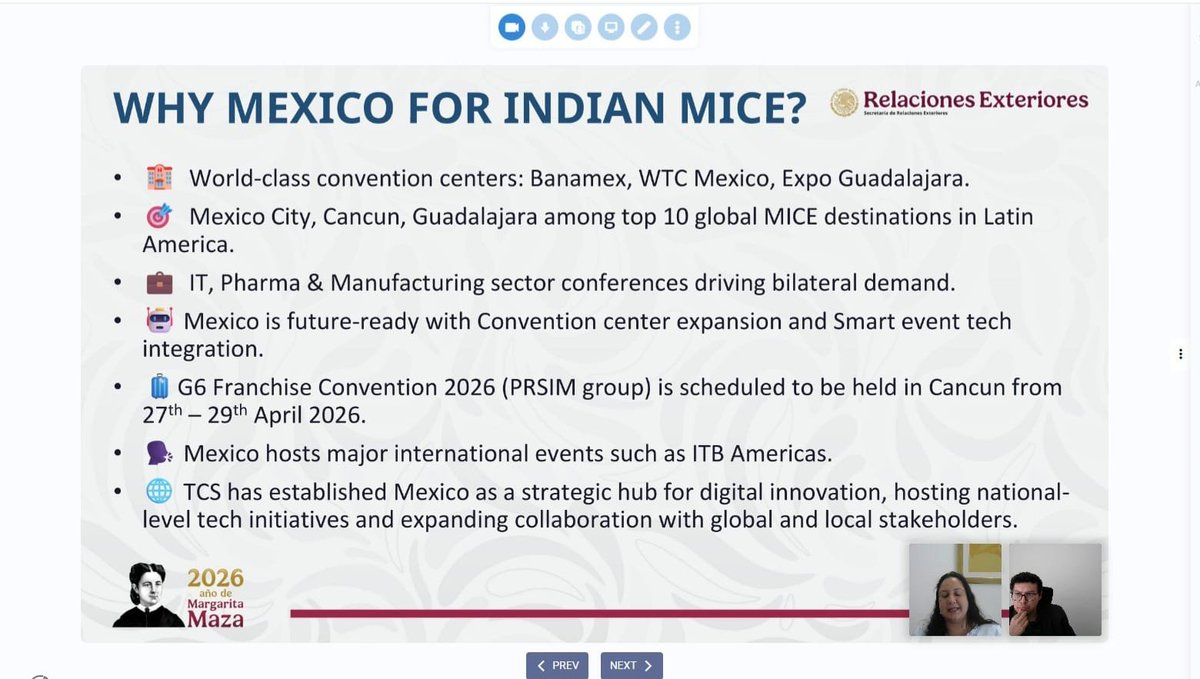
Task: Click the '2026 año de Margarita Maza' emblem
Action: pos(179,595)
